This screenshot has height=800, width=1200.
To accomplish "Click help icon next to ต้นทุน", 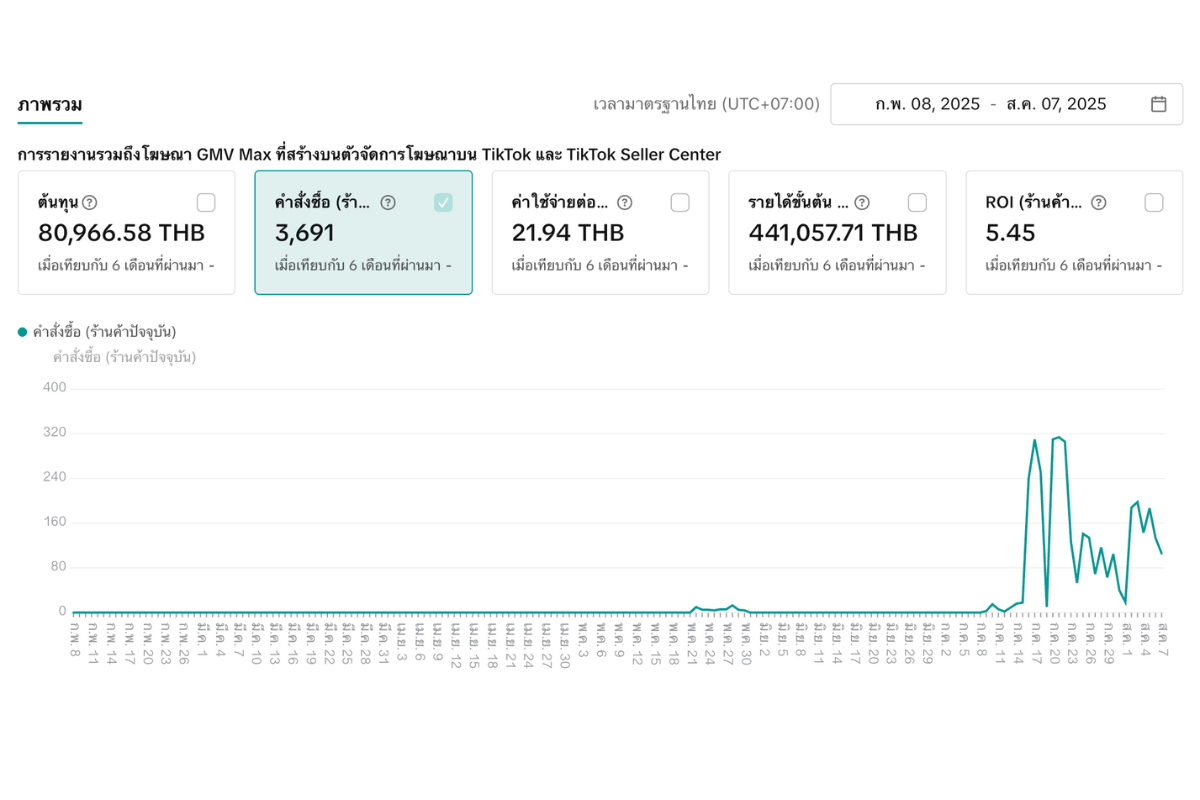I will [90, 203].
